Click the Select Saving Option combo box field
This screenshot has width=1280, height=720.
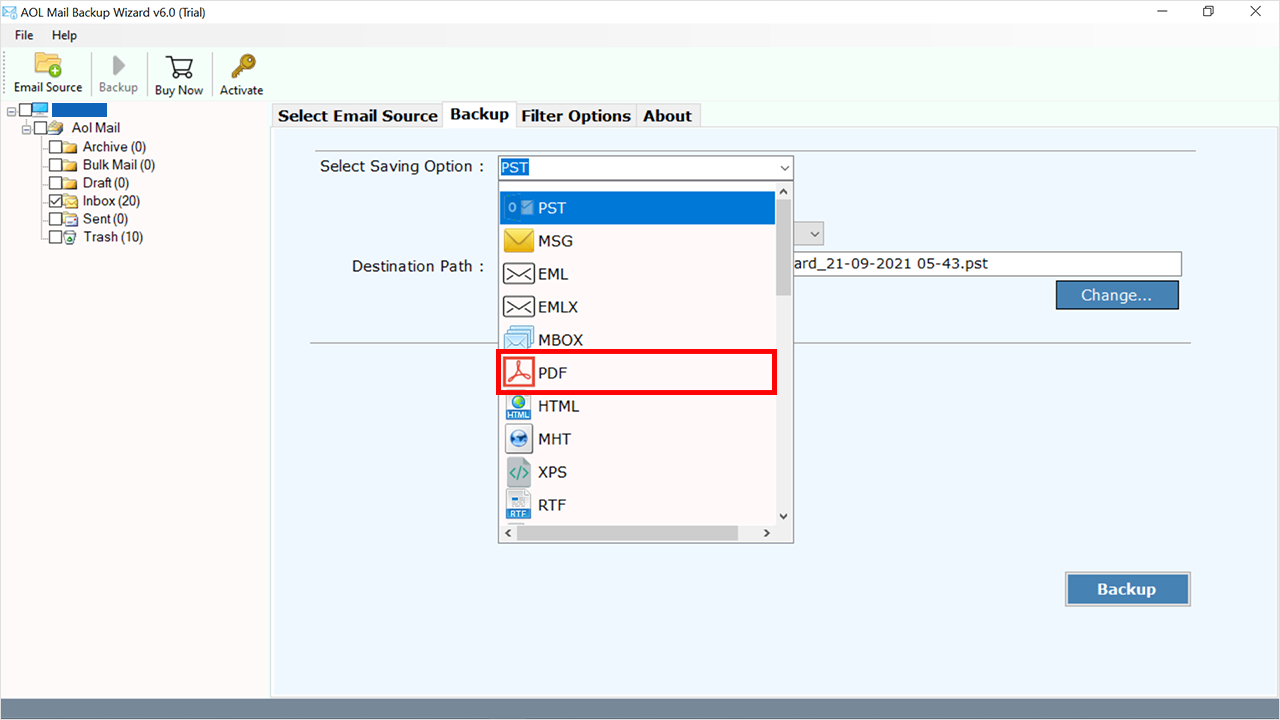coord(646,168)
